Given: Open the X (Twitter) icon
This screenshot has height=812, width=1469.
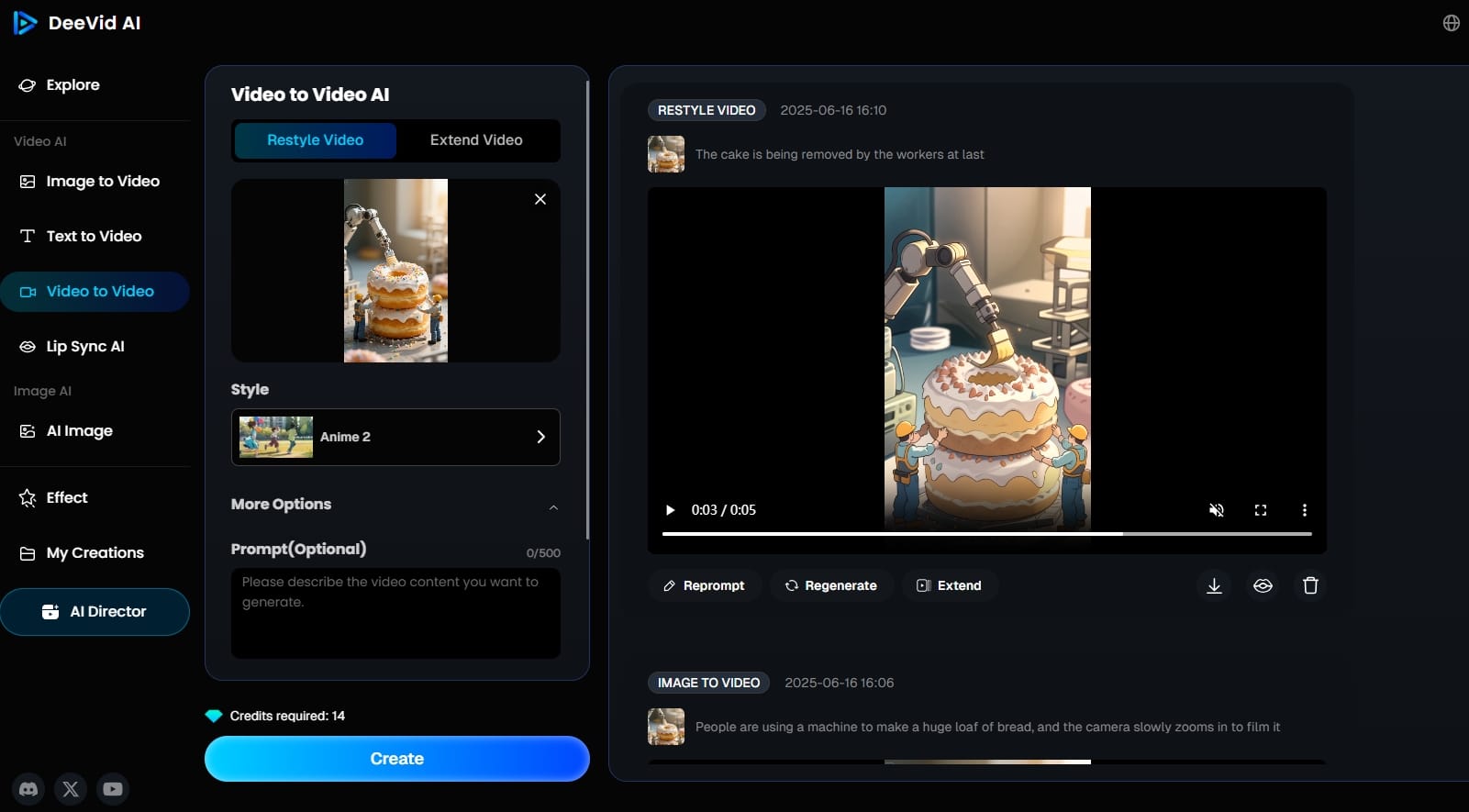Looking at the screenshot, I should 71,789.
